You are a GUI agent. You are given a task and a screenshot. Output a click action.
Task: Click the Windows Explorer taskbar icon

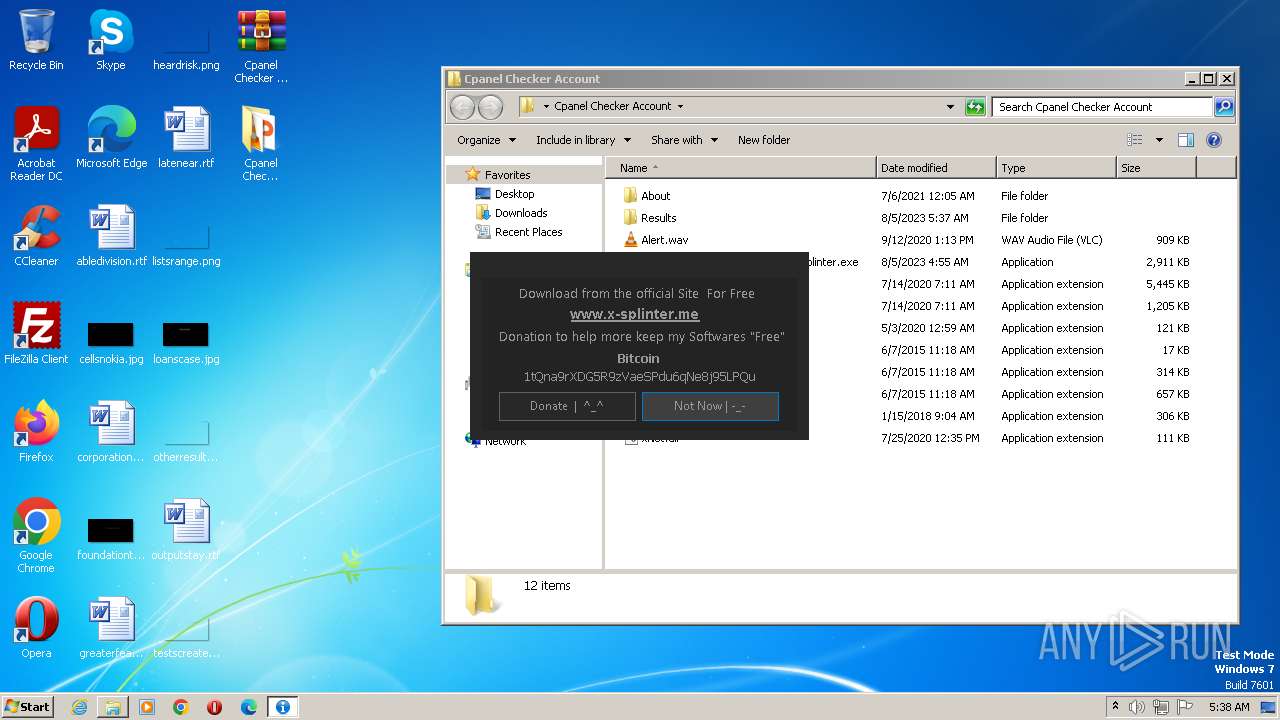point(113,707)
